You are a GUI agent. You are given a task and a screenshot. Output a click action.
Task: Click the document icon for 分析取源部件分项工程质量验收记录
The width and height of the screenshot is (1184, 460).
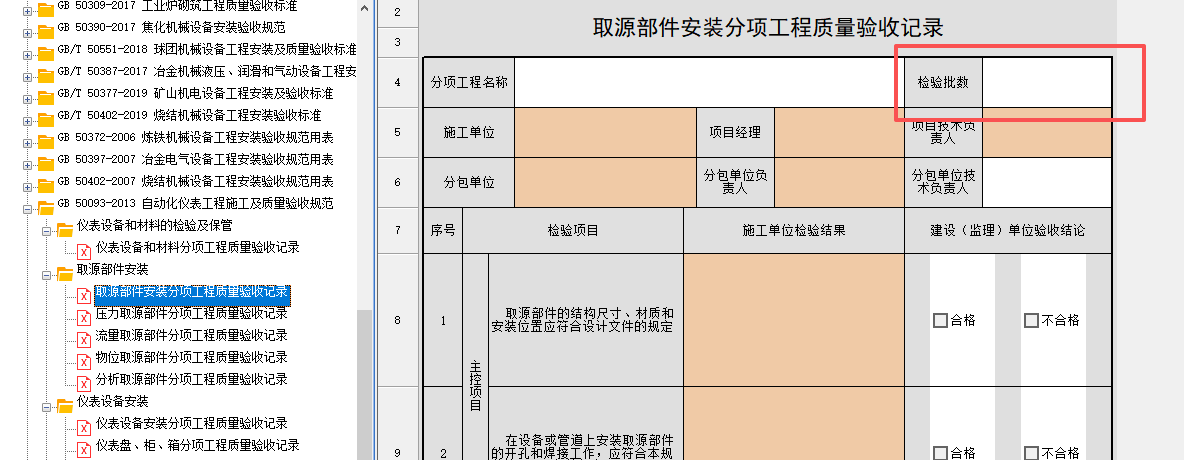[x=85, y=380]
